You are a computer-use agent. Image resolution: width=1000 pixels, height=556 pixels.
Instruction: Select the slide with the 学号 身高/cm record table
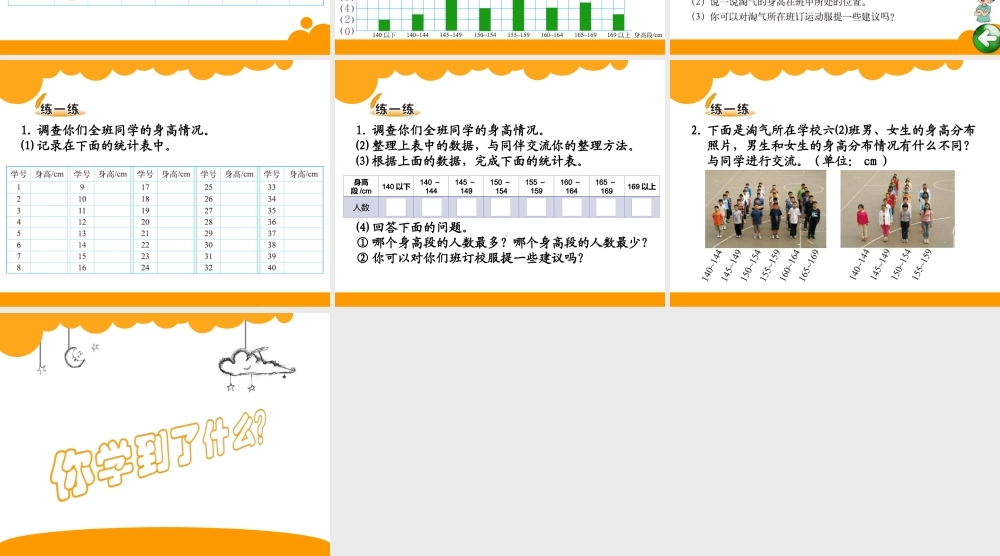pyautogui.click(x=165, y=184)
